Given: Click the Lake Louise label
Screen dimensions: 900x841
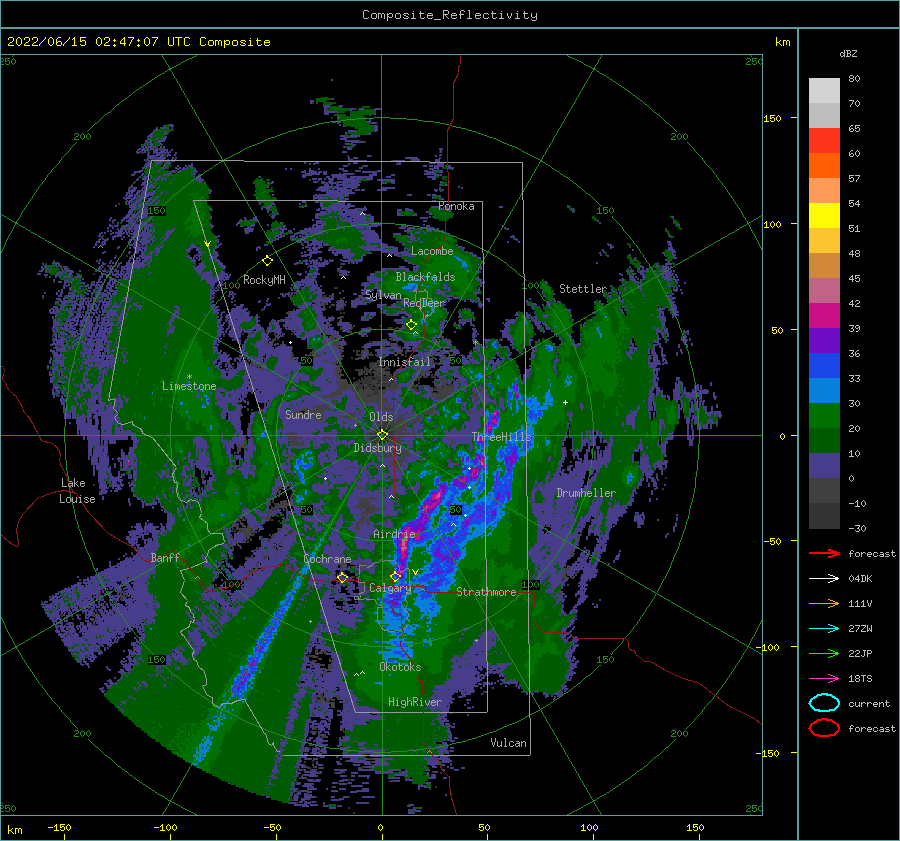Looking at the screenshot, I should tap(77, 491).
